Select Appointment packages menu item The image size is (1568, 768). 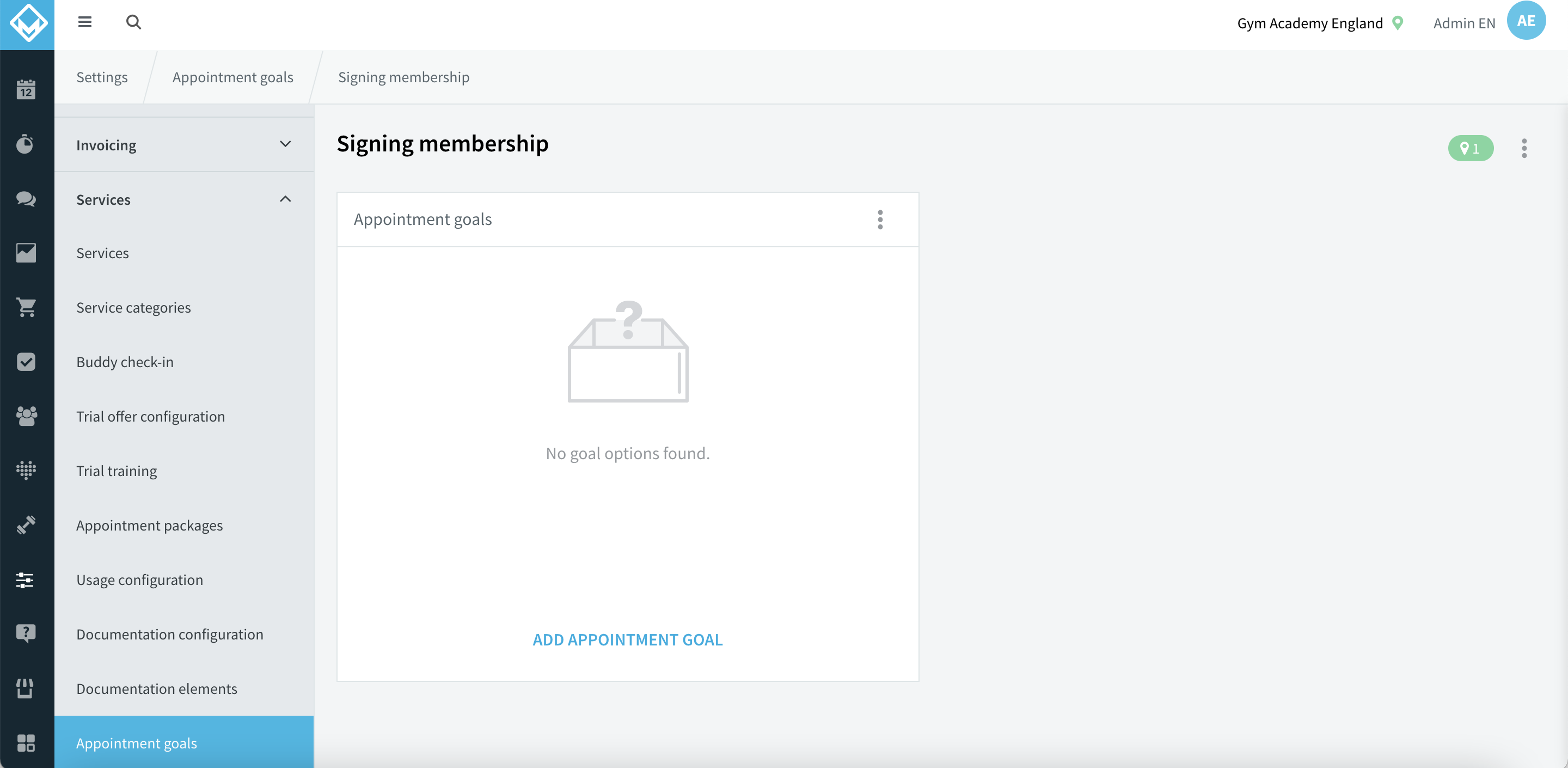pyautogui.click(x=149, y=526)
